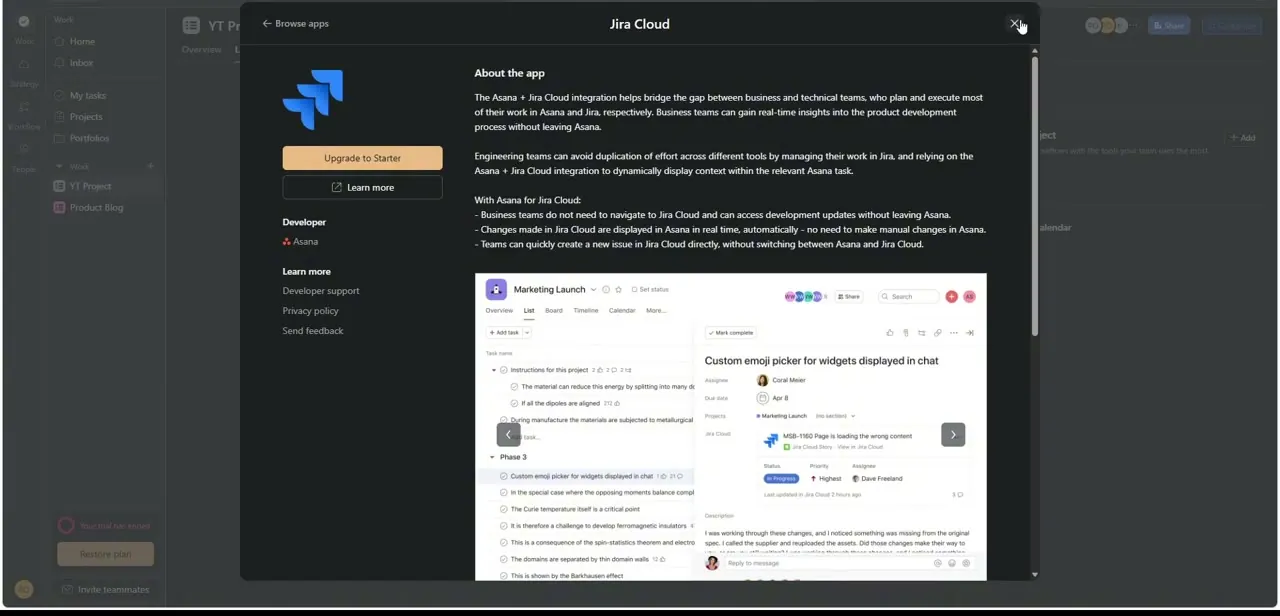1280x616 pixels.
Task: Open Inbox in Asana sidebar
Action: pyautogui.click(x=81, y=63)
